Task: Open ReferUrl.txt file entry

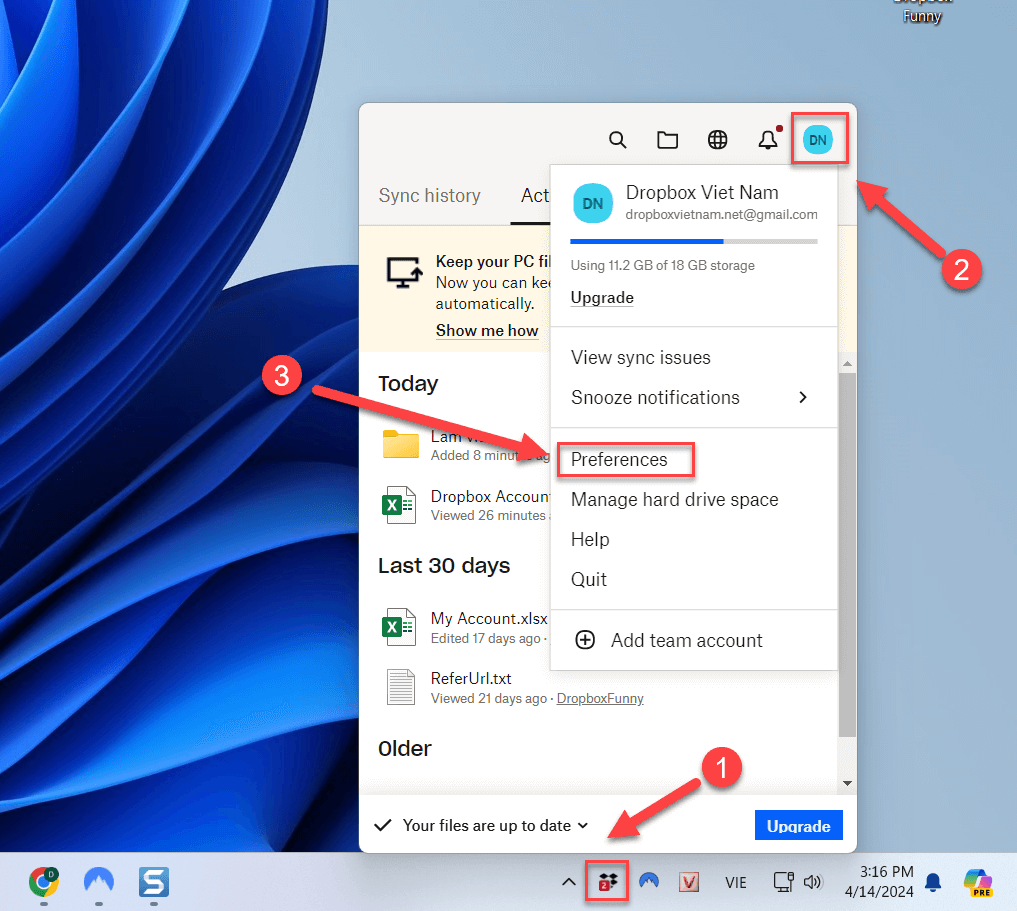Action: click(x=471, y=678)
